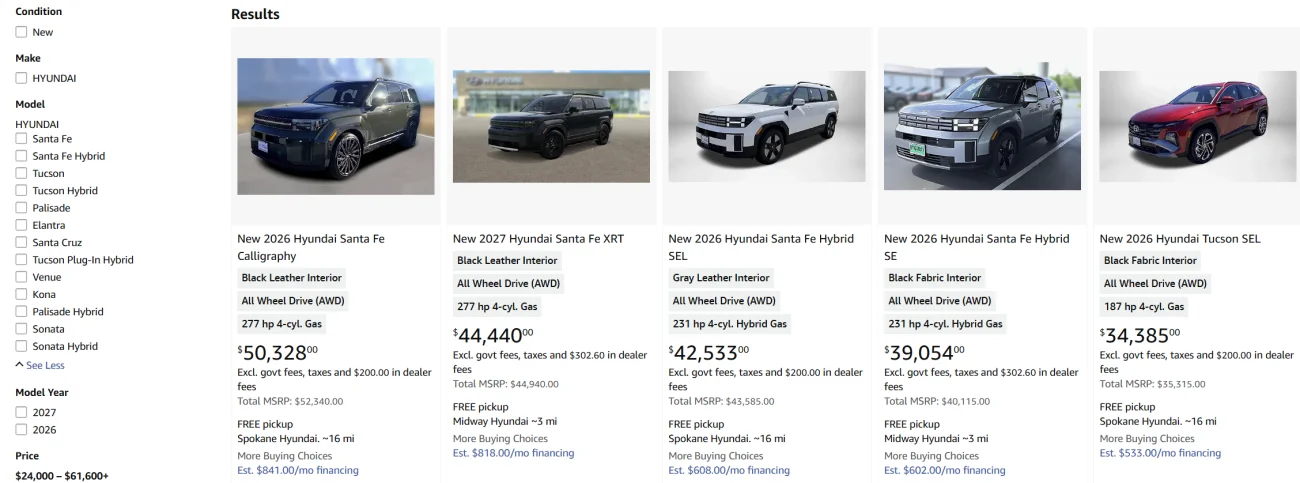Filter by model year 2026
The height and width of the screenshot is (483, 1300).
click(x=21, y=430)
